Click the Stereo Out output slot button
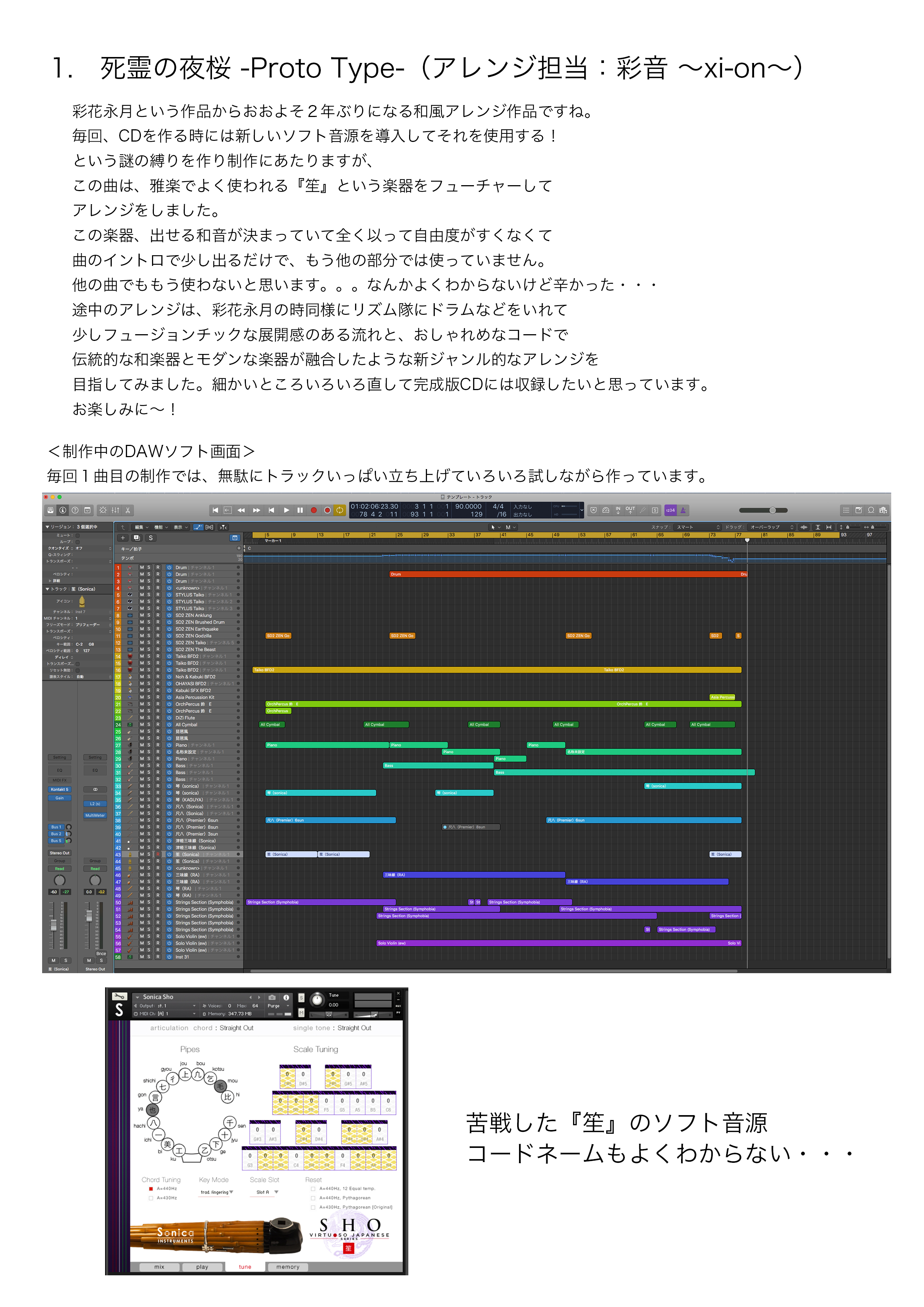The image size is (924, 1307). 59,853
